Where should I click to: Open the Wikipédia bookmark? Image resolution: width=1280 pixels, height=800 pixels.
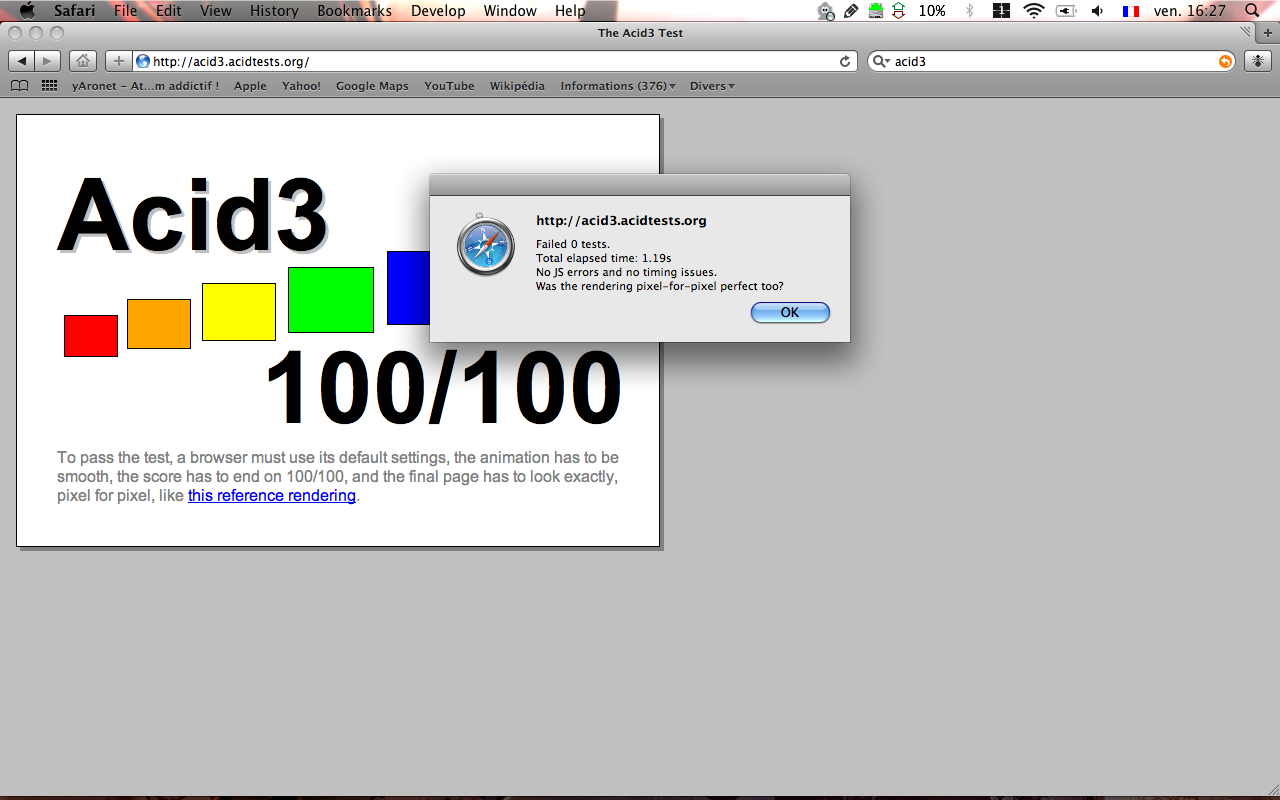(517, 86)
